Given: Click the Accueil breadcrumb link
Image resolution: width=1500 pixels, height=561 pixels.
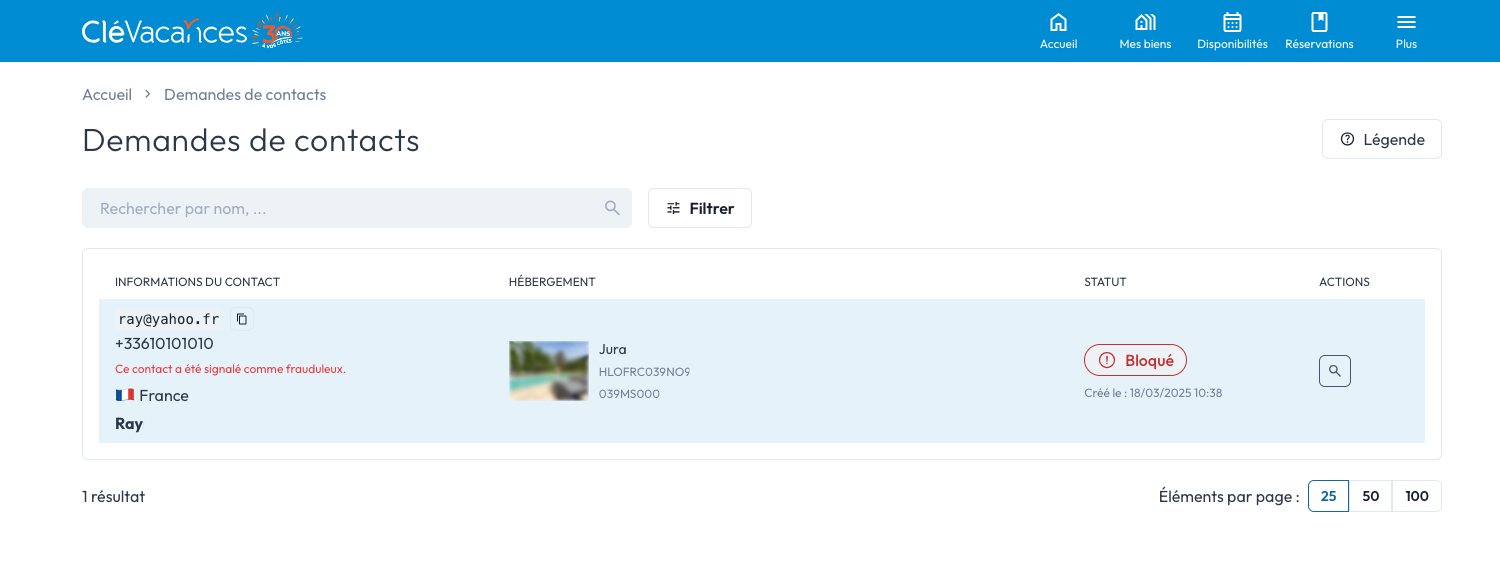Looking at the screenshot, I should pyautogui.click(x=107, y=95).
